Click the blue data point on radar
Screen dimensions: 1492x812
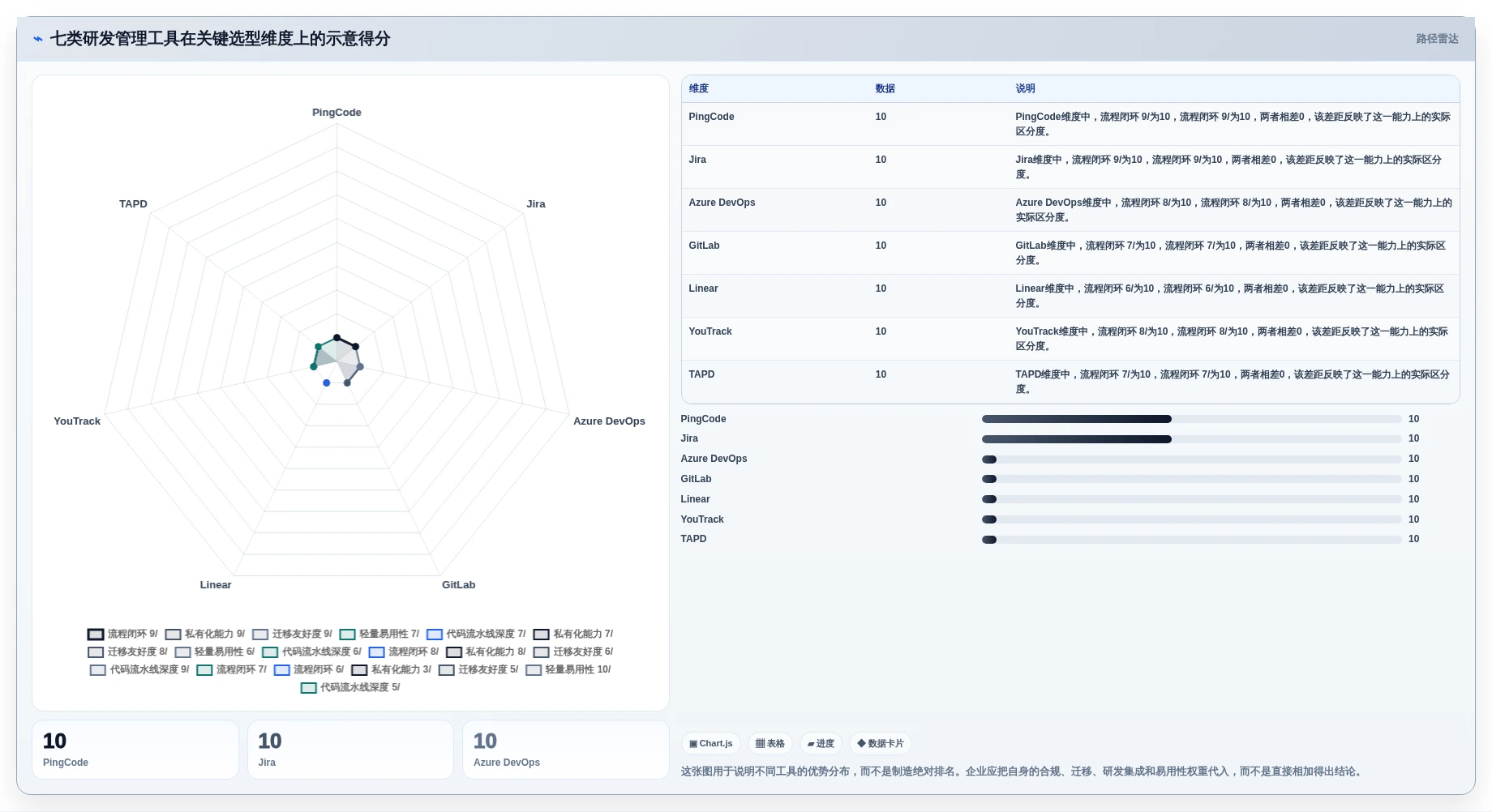tap(327, 382)
